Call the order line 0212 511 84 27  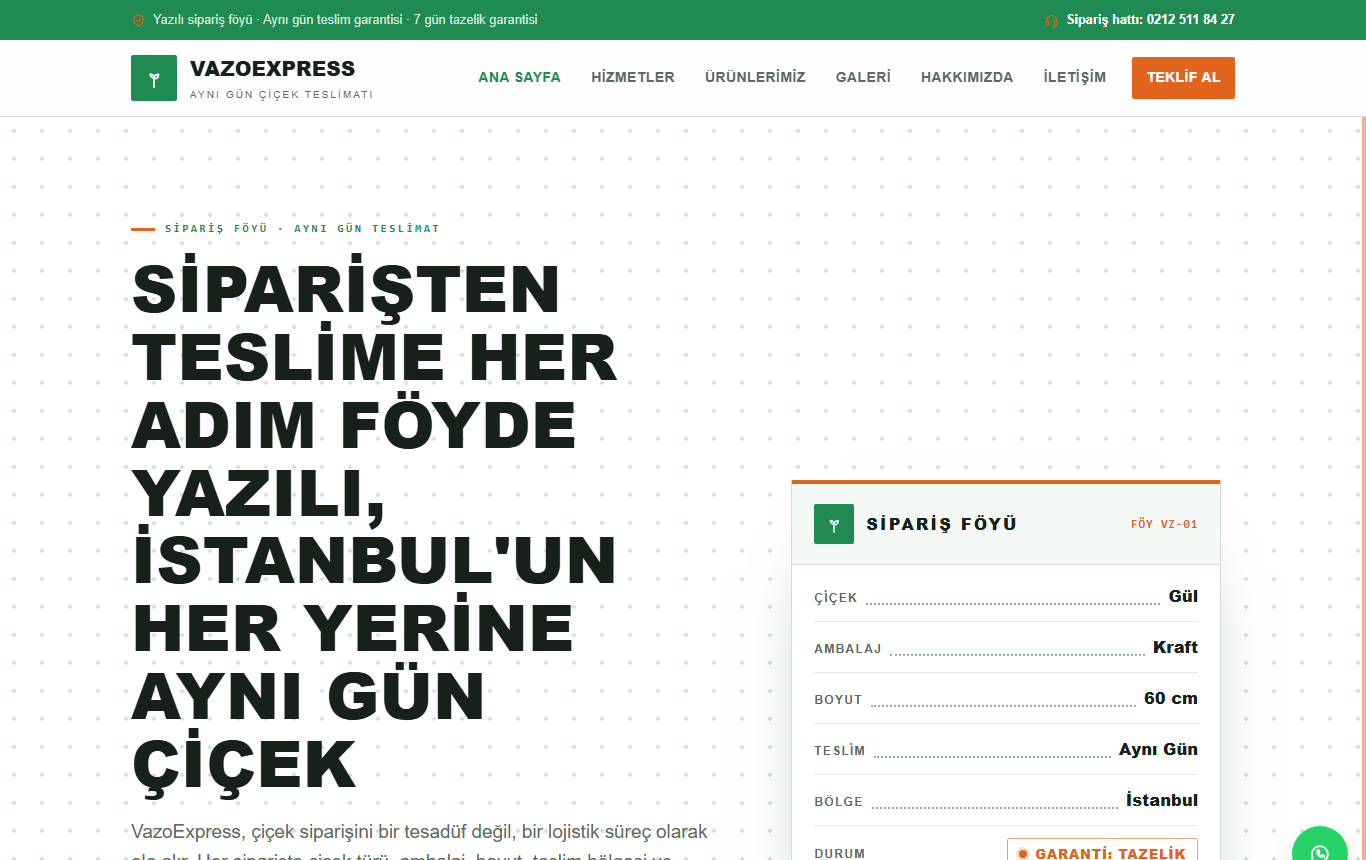pos(1151,19)
